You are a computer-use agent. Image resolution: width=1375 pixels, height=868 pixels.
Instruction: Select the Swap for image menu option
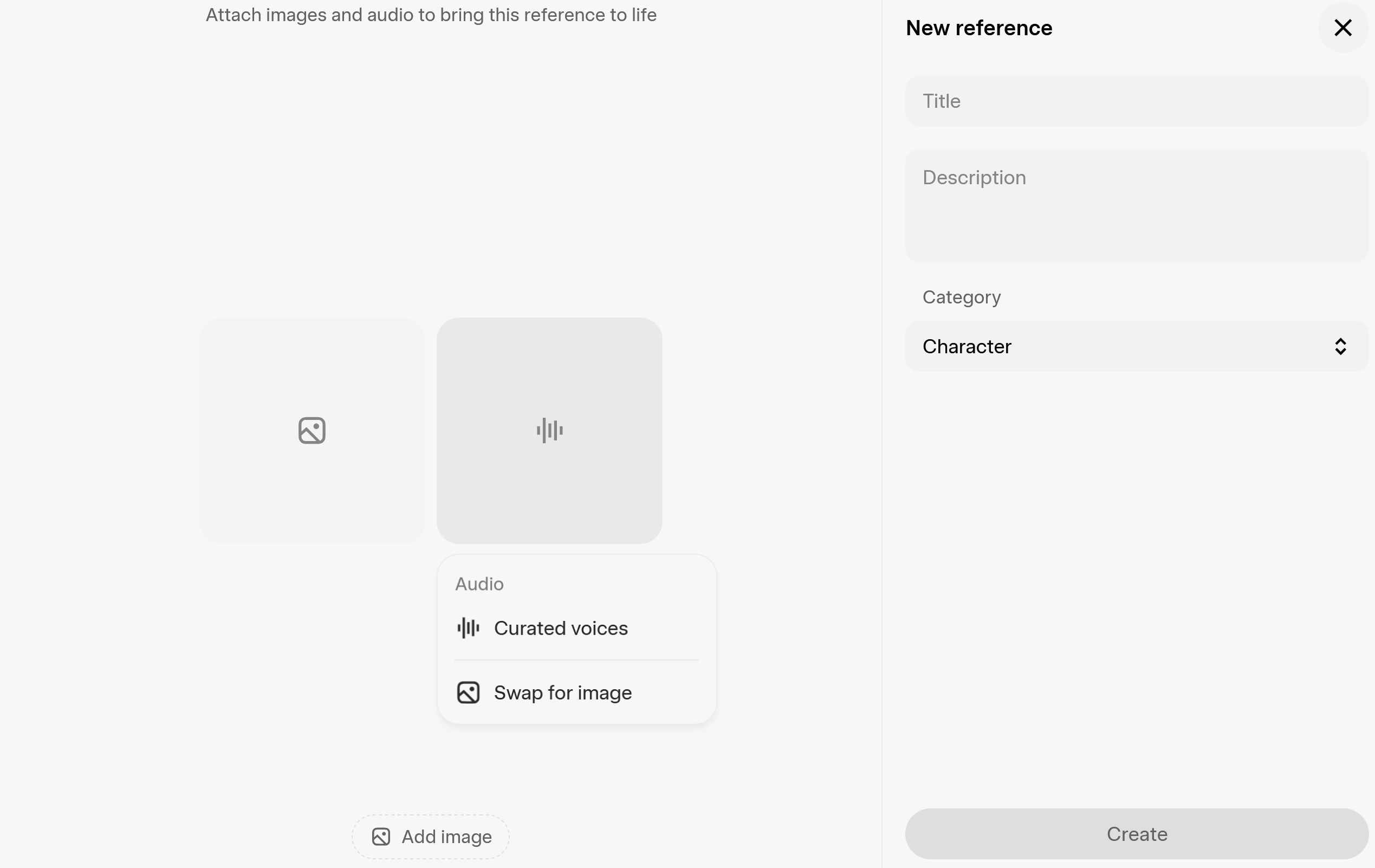(x=577, y=692)
